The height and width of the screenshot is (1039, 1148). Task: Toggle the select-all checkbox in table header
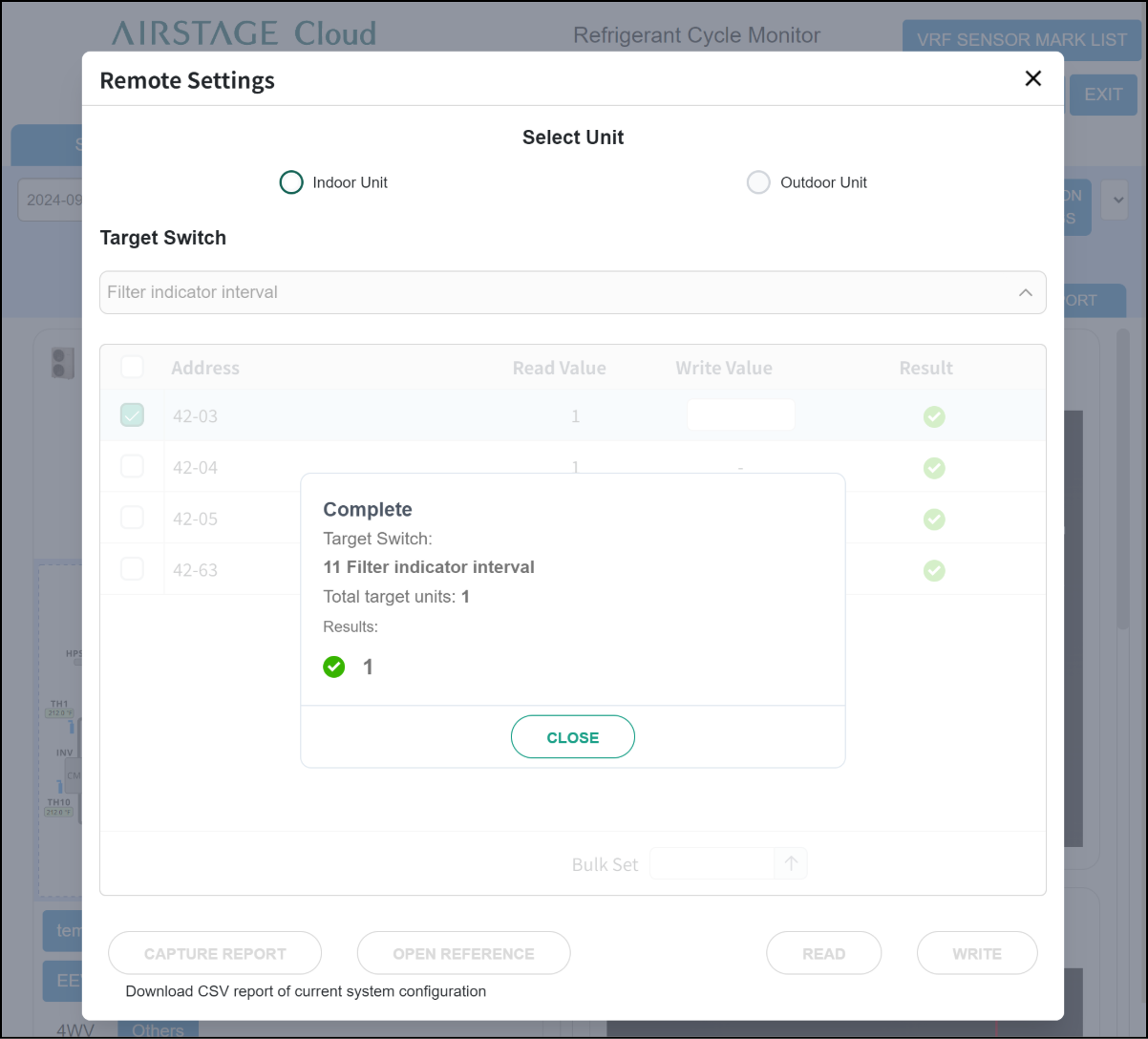coord(132,368)
